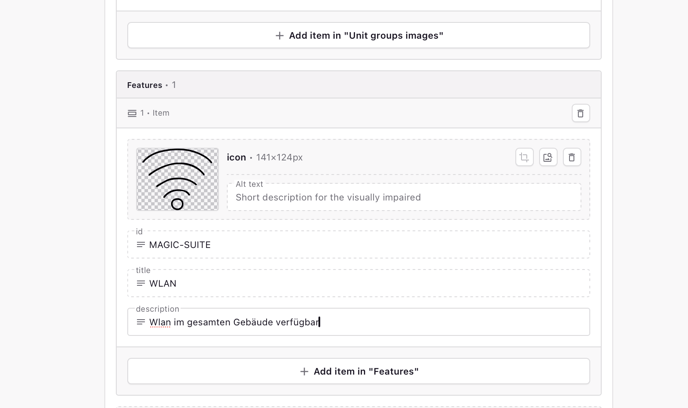This screenshot has width=688, height=408.
Task: Remove the icon image with its trash button
Action: [x=572, y=157]
